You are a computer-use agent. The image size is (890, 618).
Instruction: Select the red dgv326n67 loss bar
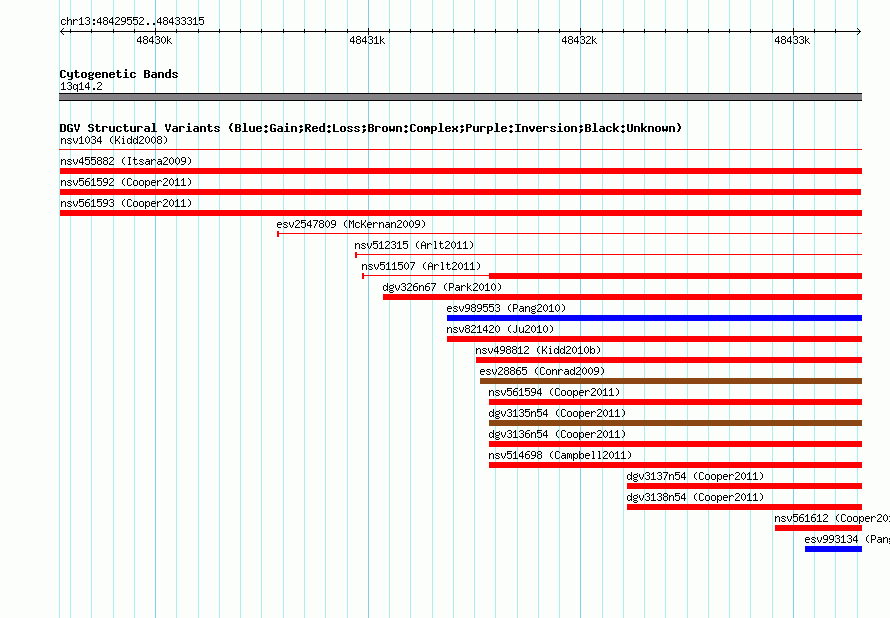pos(623,297)
